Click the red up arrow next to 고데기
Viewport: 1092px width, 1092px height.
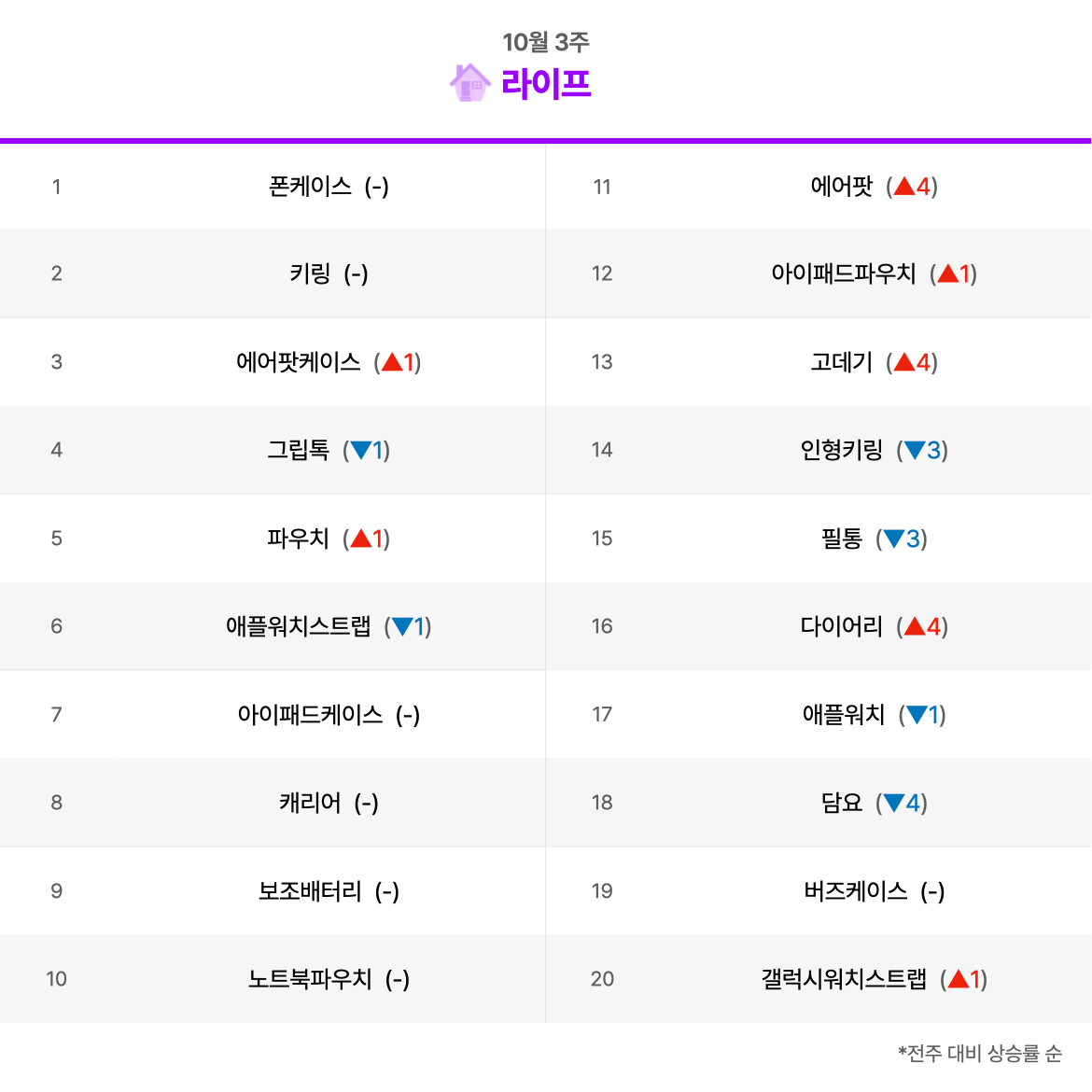904,362
